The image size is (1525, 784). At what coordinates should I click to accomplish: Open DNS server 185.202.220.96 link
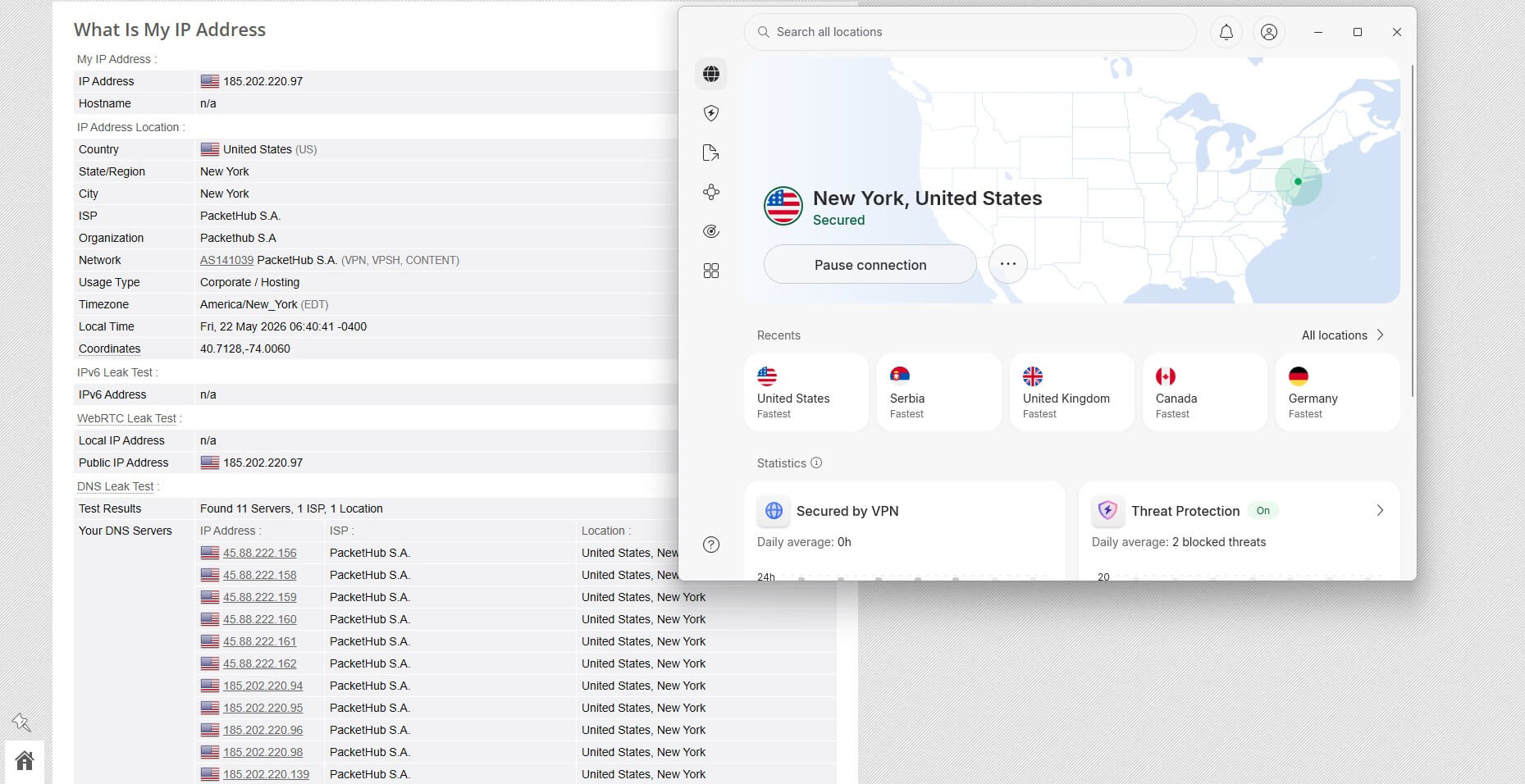[x=263, y=730]
